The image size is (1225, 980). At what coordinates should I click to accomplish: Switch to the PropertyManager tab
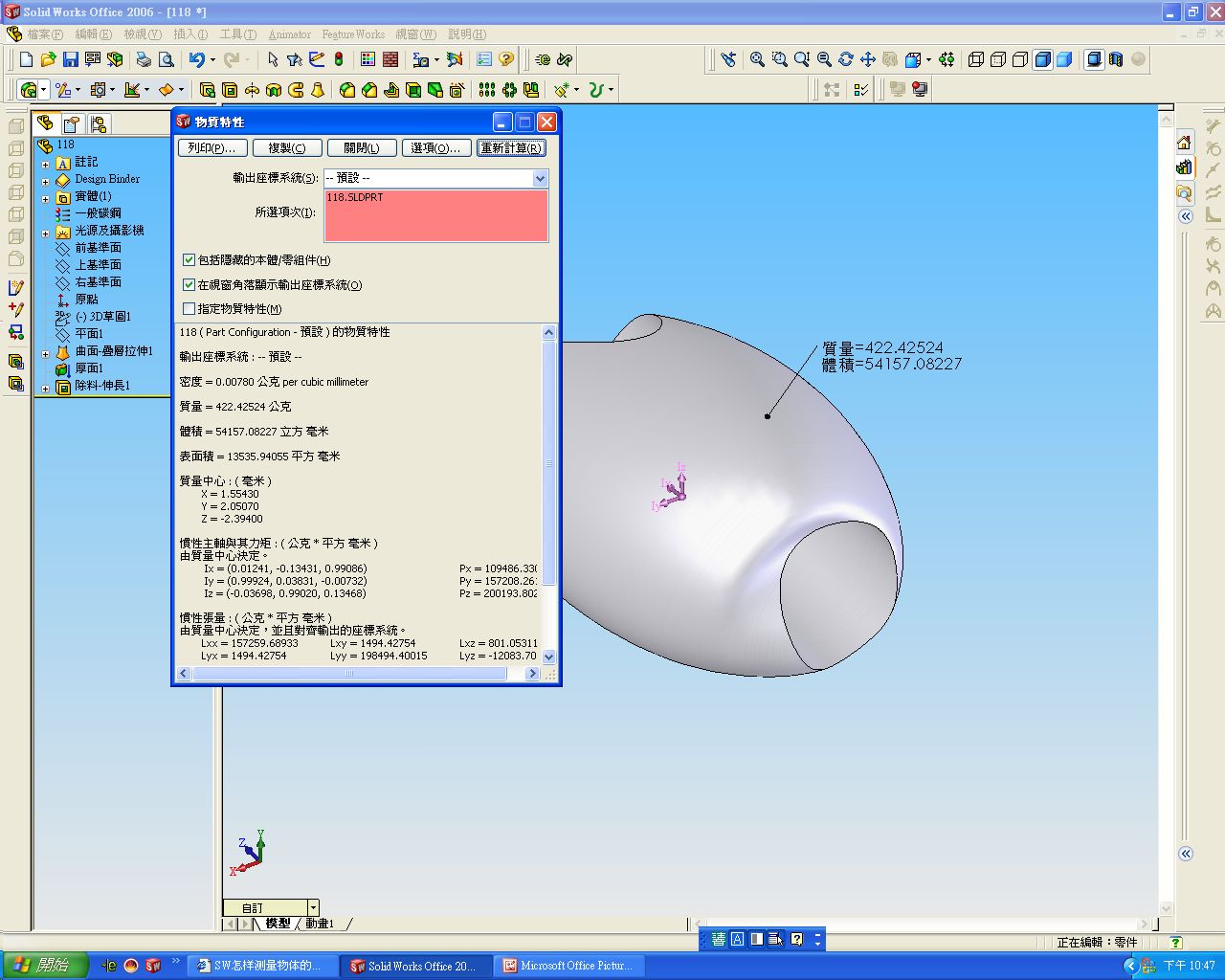[72, 123]
